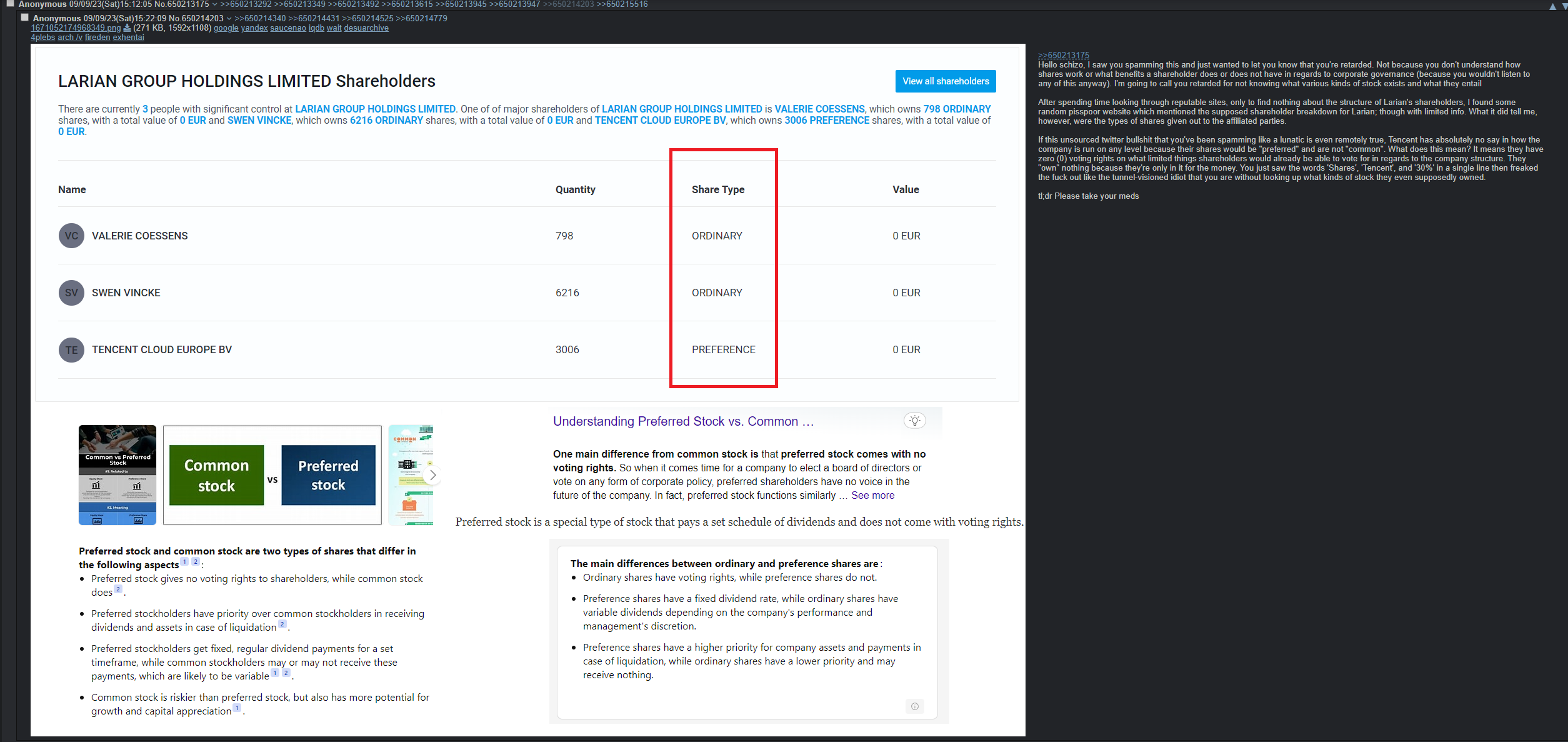Click the PREFERENCE share type cell
1568x742 pixels.
(x=723, y=349)
